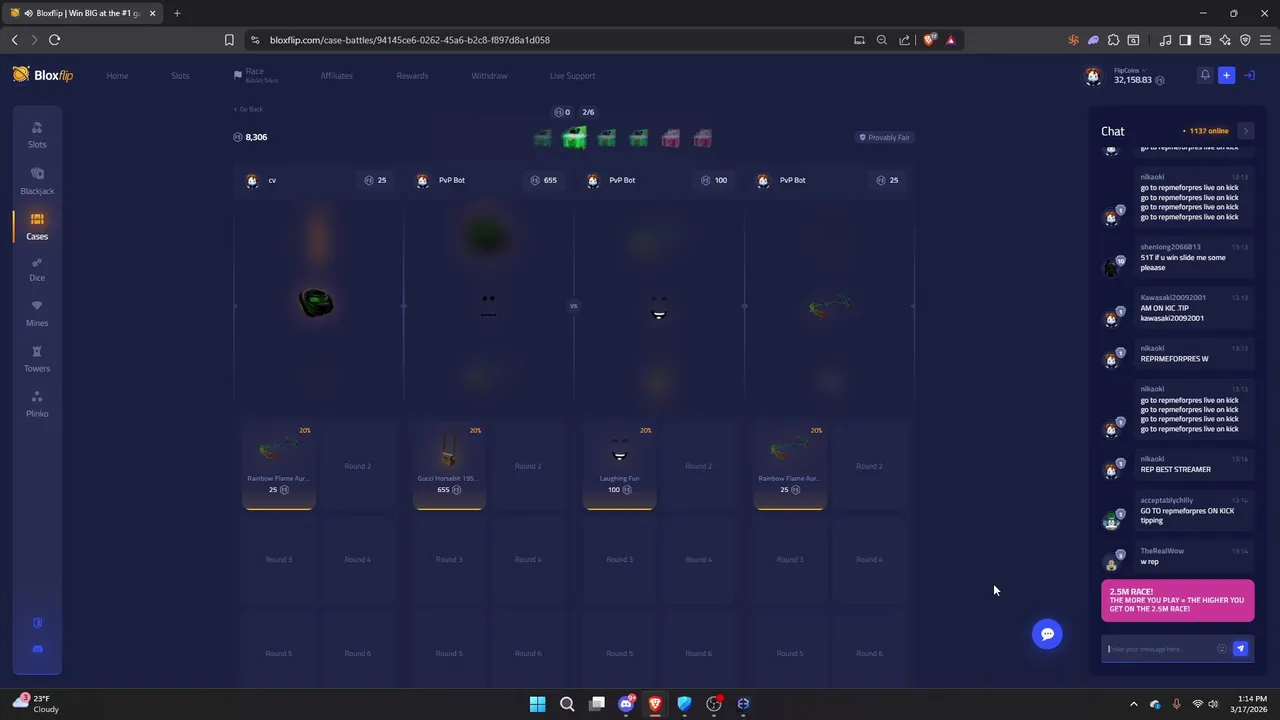
Task: Go to the Home tab
Action: tap(117, 76)
